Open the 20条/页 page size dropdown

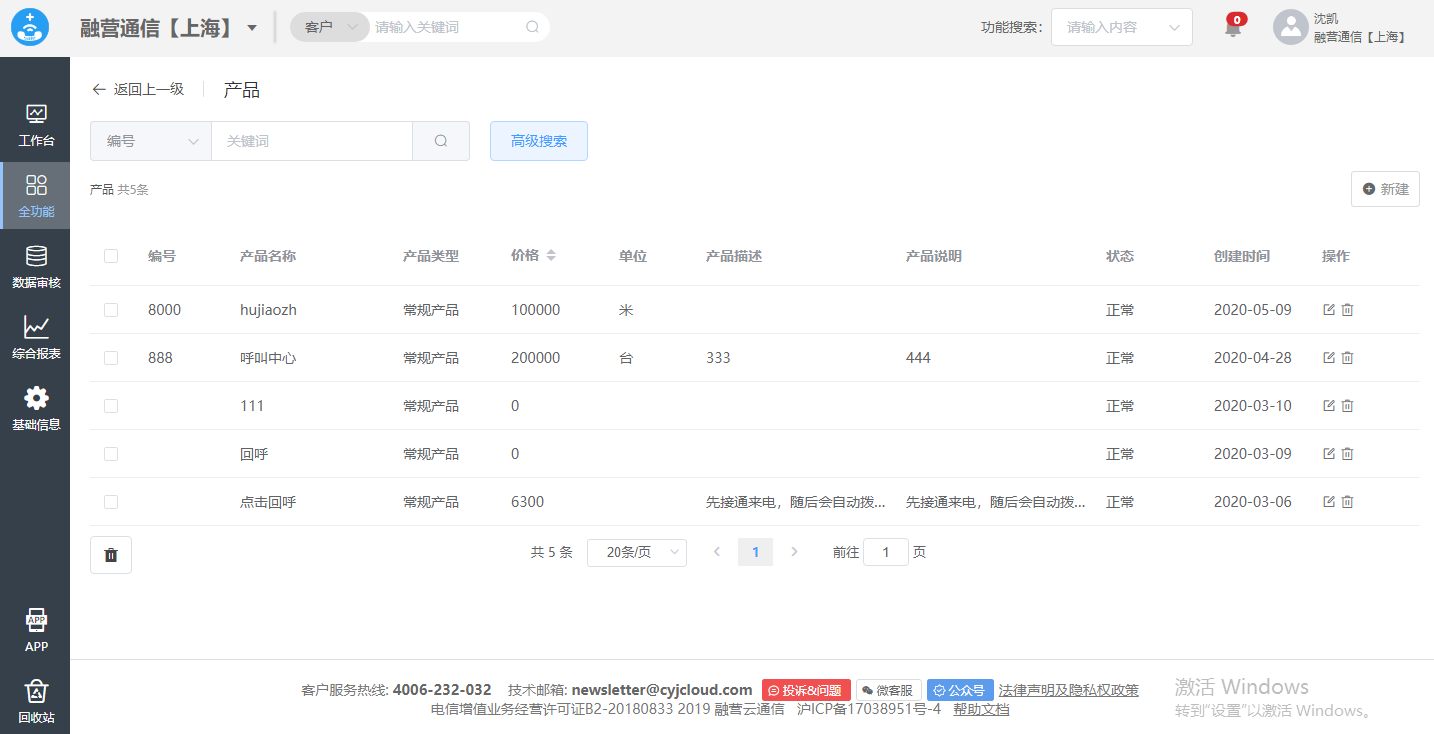coord(636,552)
